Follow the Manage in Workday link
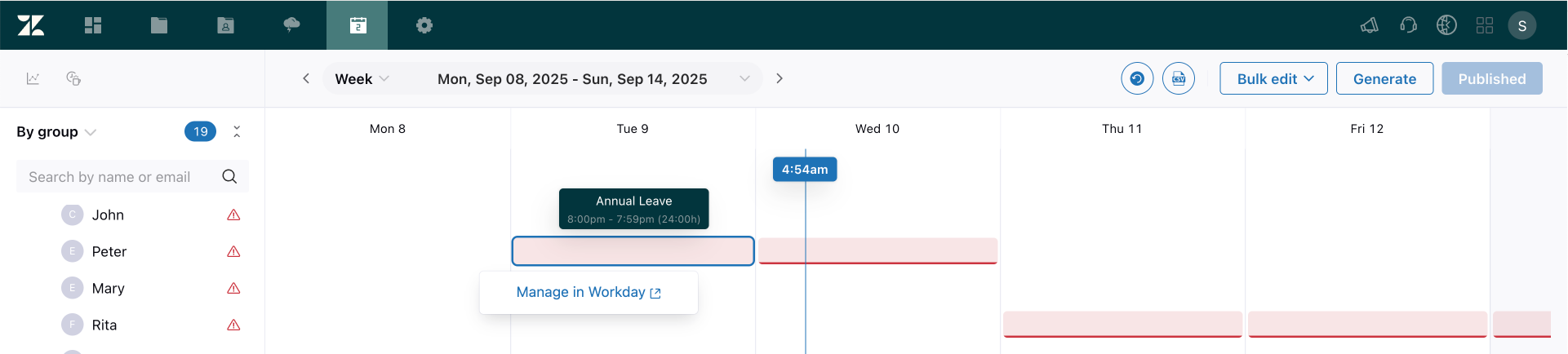This screenshot has height=354, width=1568. (589, 292)
